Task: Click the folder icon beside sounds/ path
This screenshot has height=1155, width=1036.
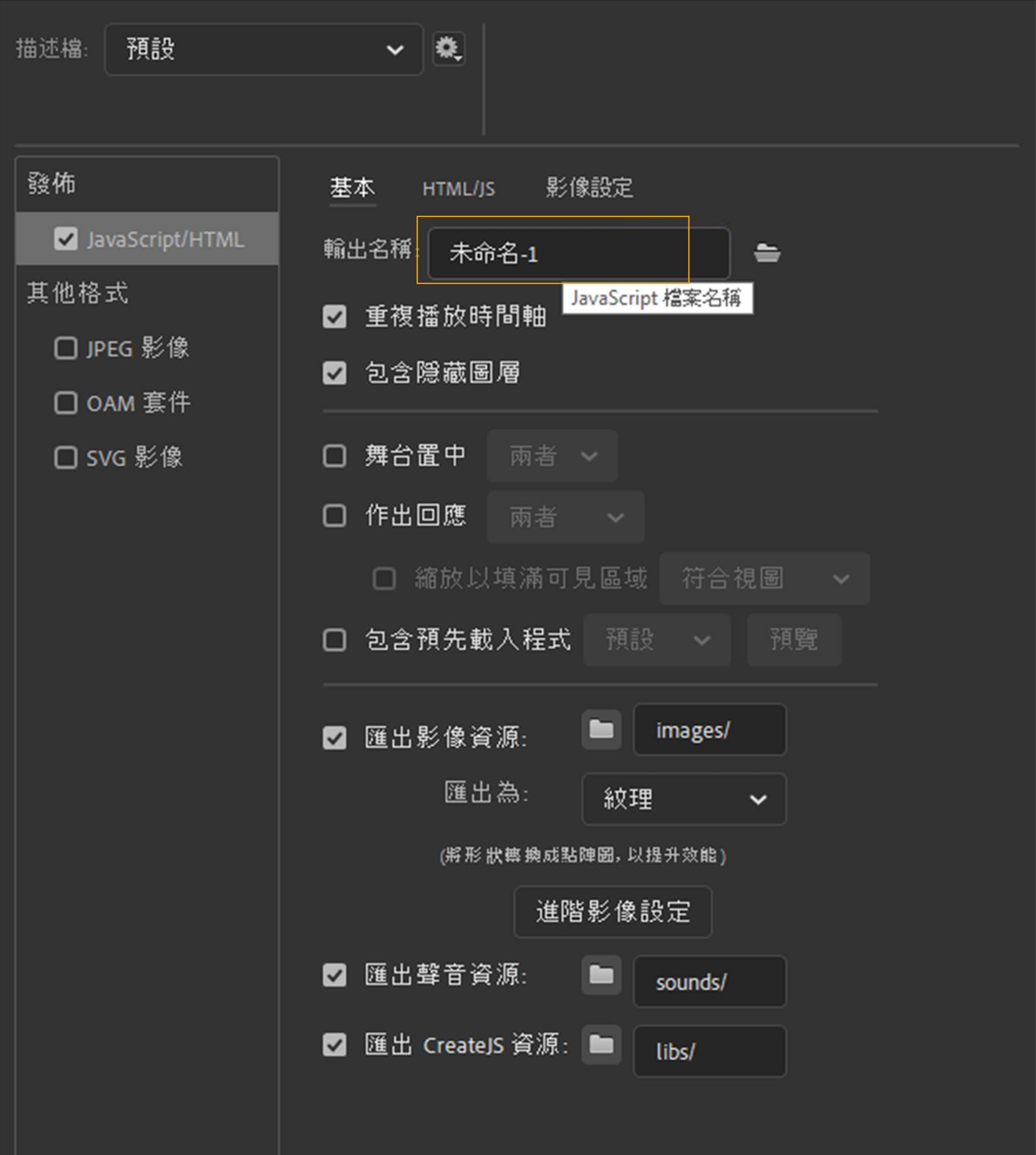Action: pyautogui.click(x=601, y=975)
